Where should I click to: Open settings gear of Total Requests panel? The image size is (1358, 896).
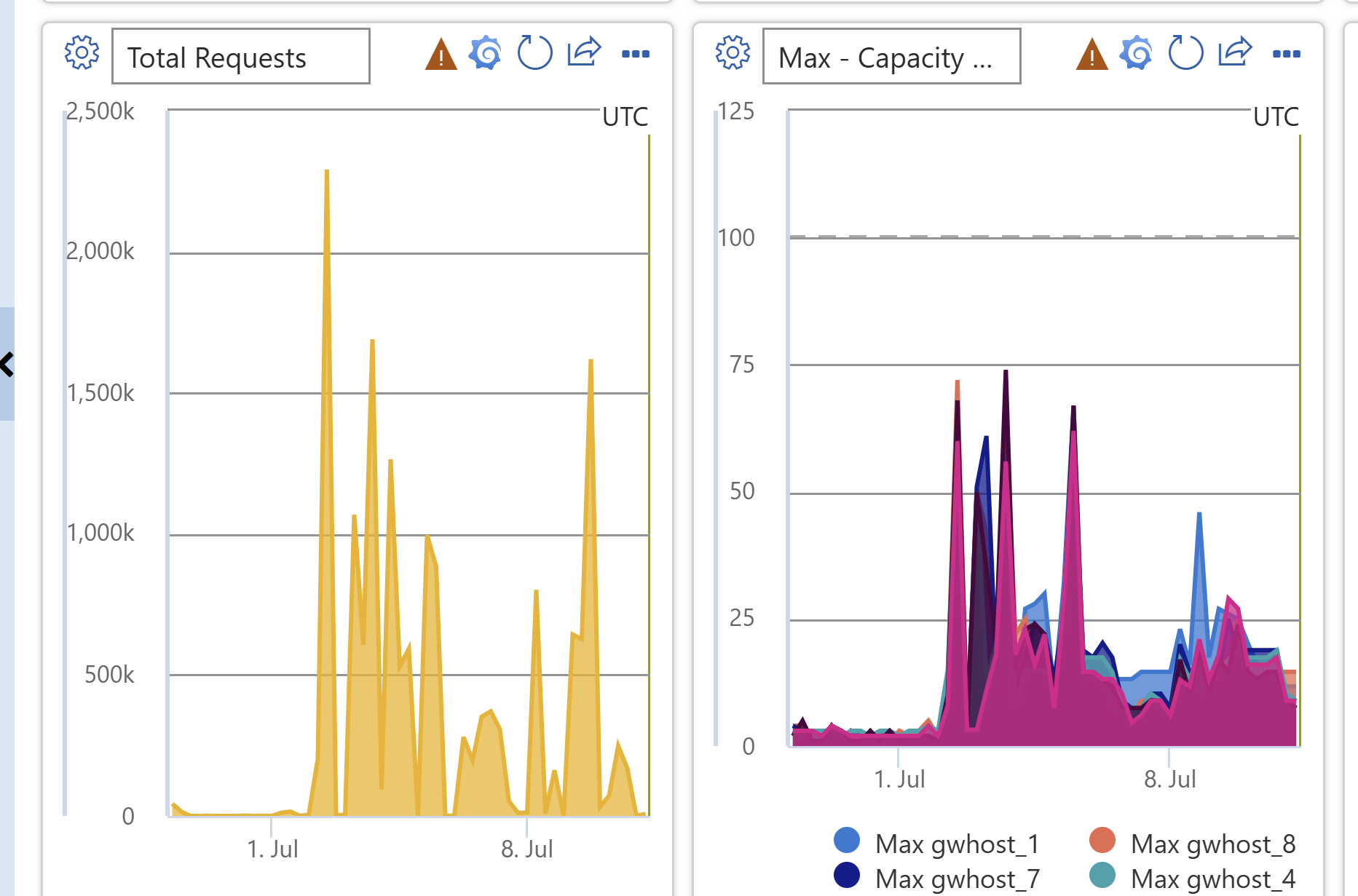[x=82, y=53]
